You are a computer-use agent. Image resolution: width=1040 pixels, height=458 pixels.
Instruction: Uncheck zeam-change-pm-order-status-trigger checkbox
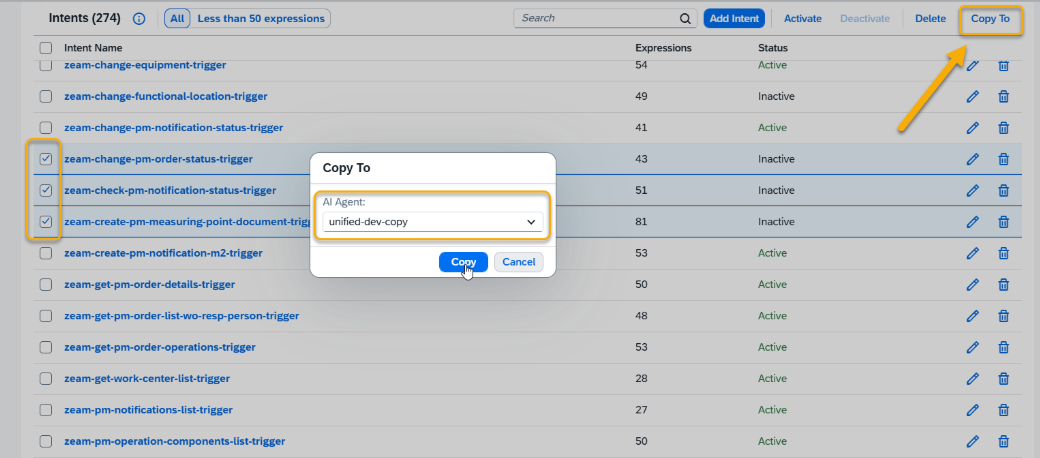pos(45,159)
